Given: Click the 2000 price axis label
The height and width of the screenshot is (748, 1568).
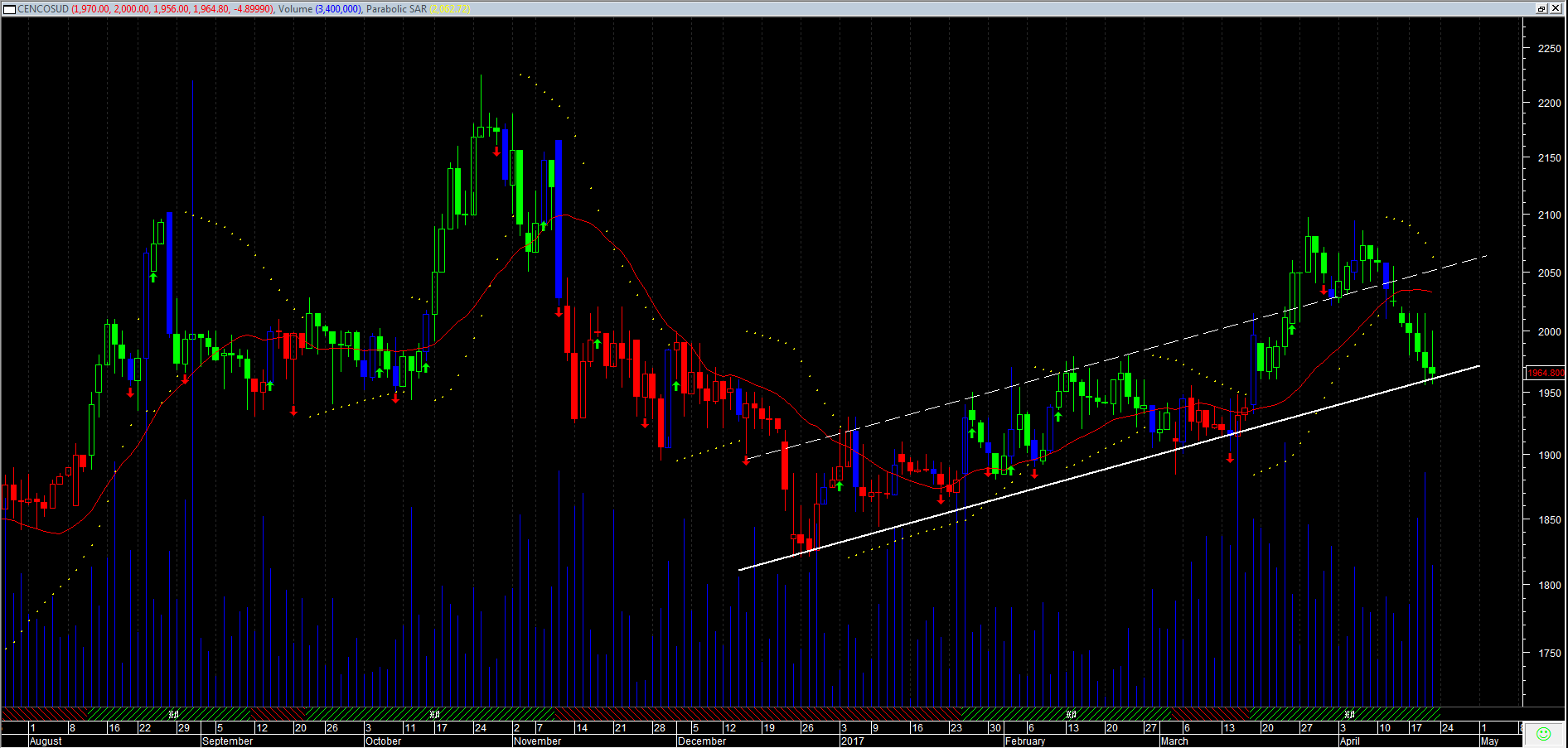Looking at the screenshot, I should point(1549,331).
